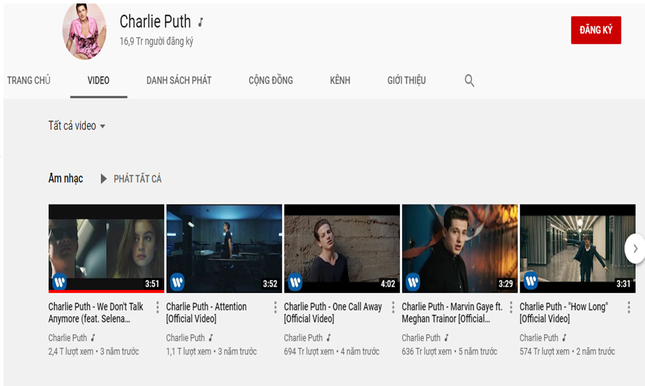
Task: Click the Warner logo on the How Long thumbnail
Action: tap(531, 281)
